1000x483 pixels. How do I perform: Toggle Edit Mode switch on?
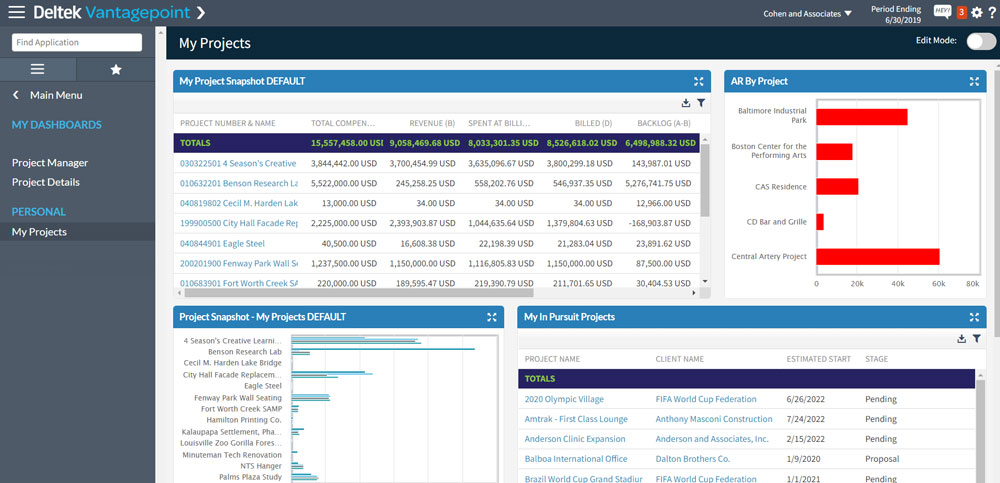coord(980,41)
